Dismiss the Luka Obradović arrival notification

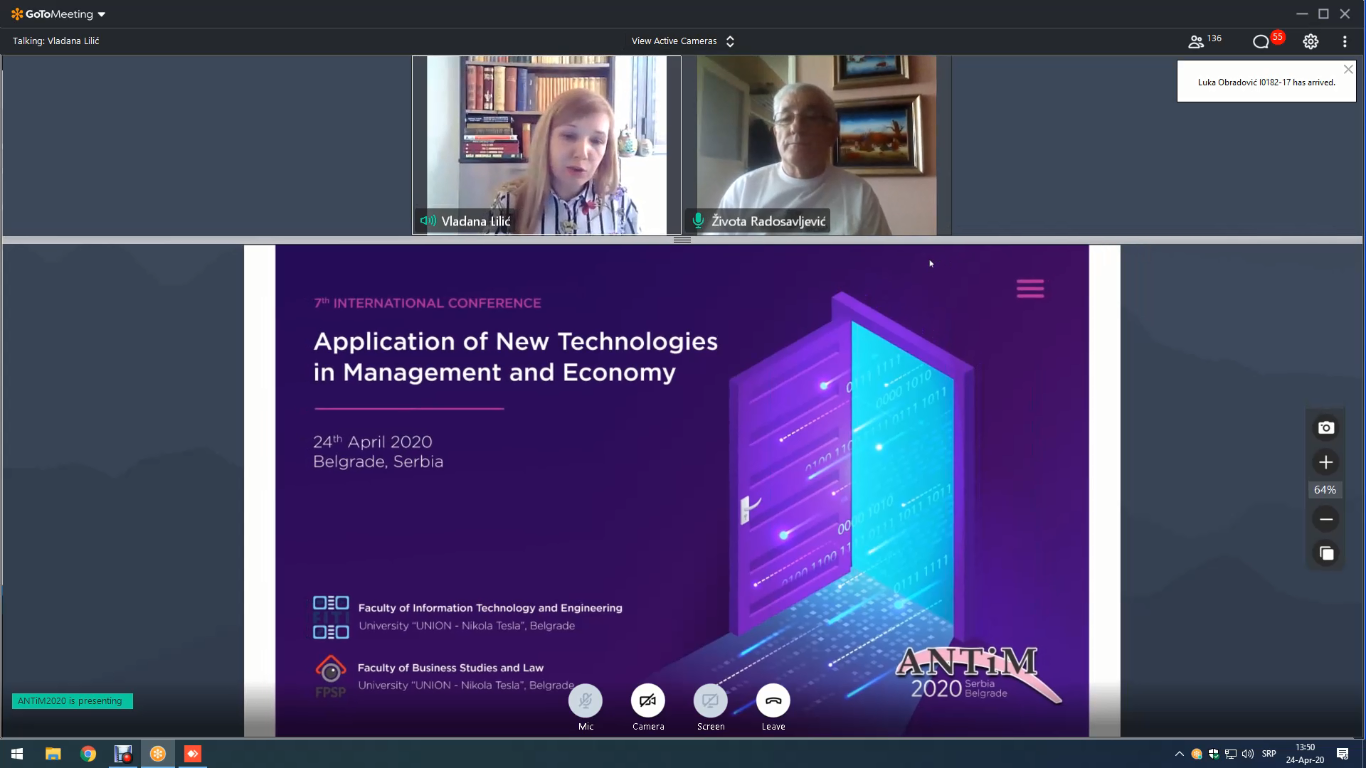1348,69
